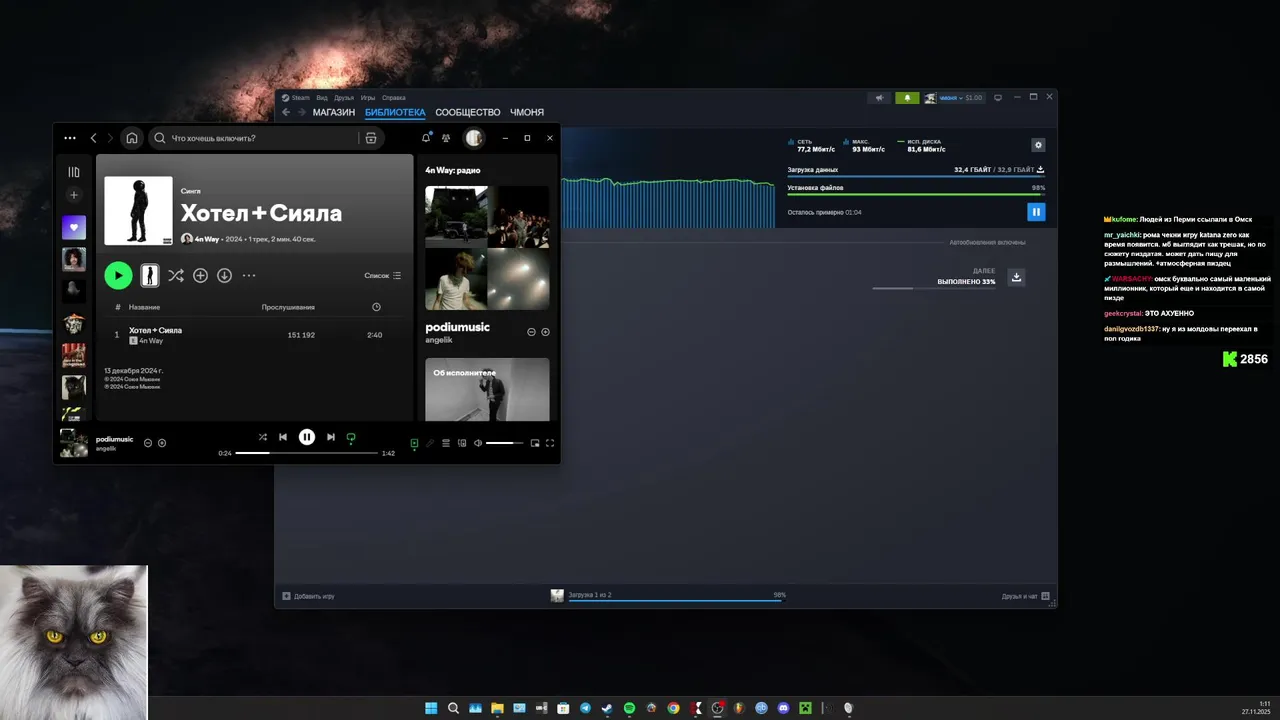Screen dimensions: 1280x720
Task: Seek on the Spotify playback progress bar
Action: 307,453
